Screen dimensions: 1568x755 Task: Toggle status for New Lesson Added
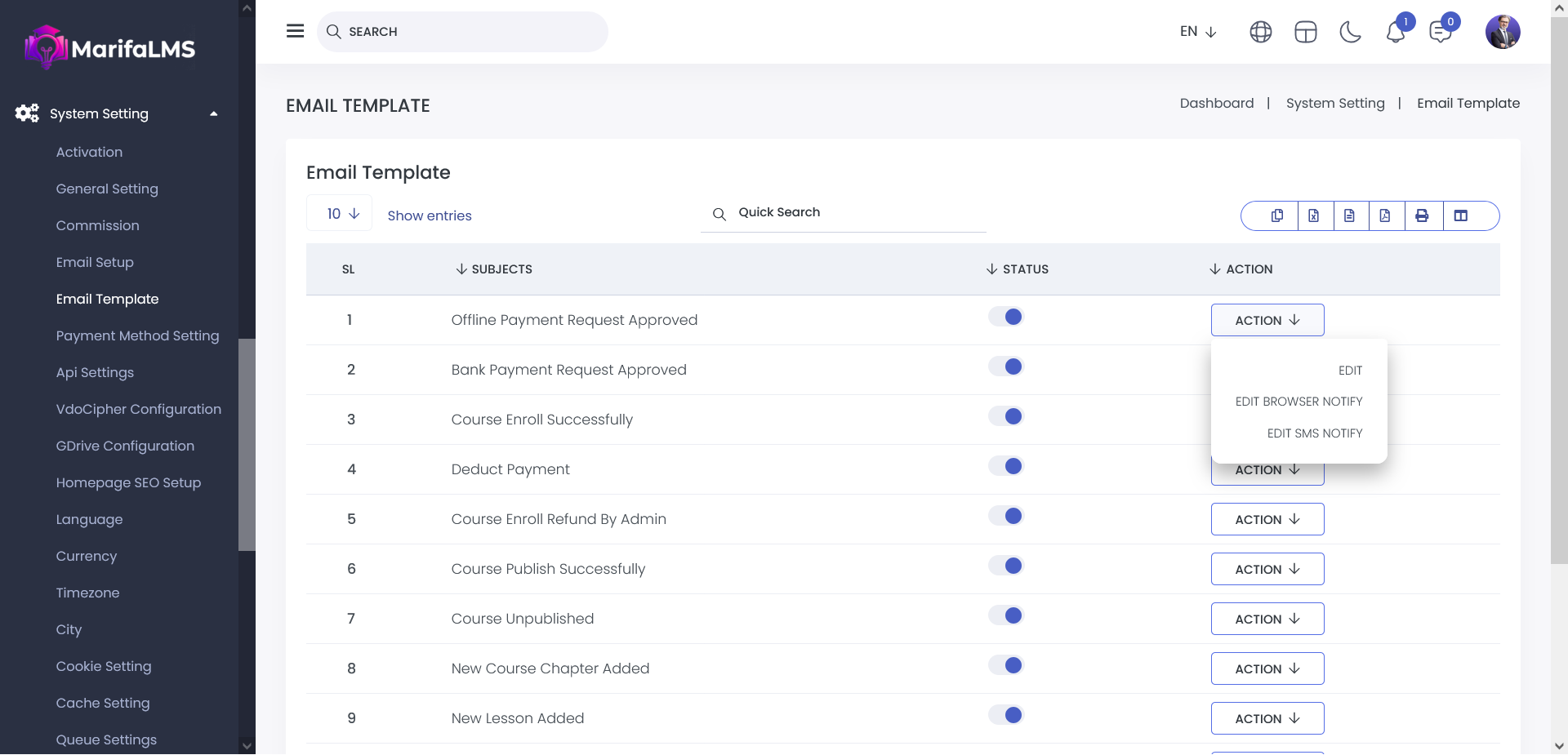tap(1006, 715)
